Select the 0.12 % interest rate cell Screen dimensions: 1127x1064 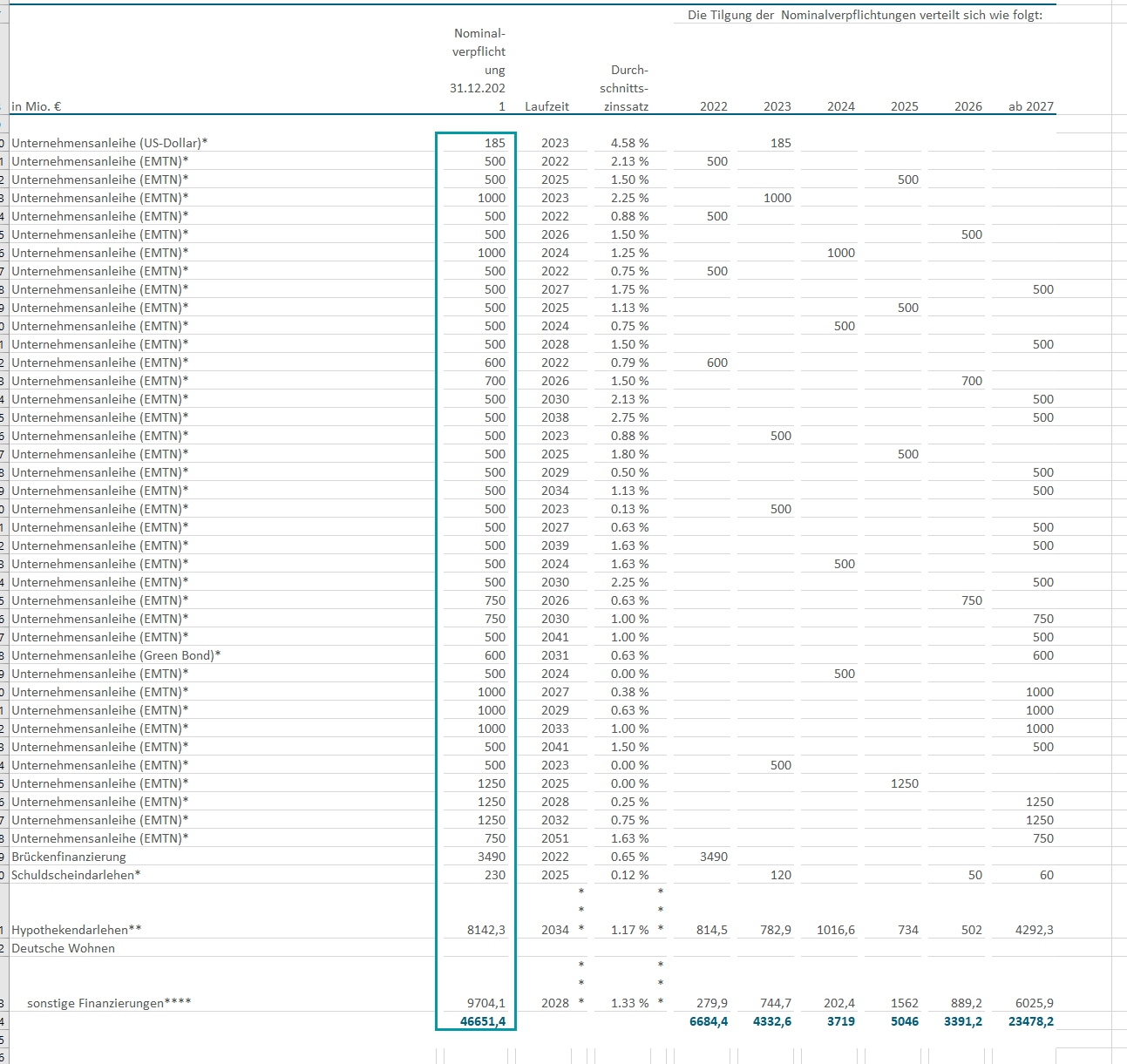(x=629, y=875)
